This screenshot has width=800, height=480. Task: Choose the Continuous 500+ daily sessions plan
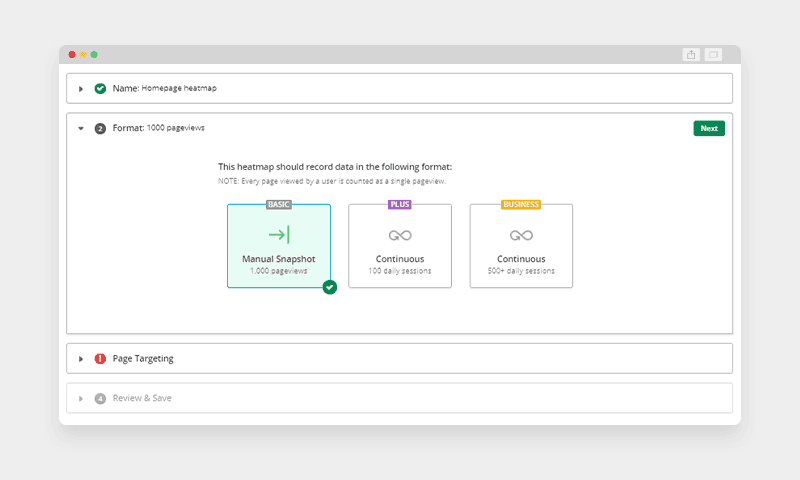521,246
